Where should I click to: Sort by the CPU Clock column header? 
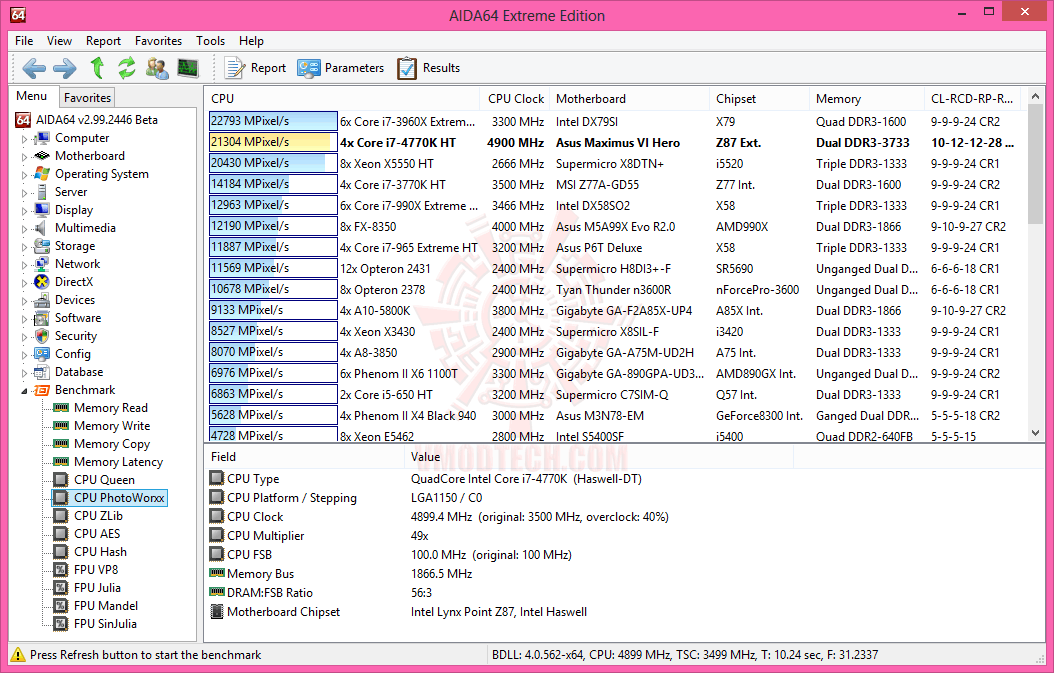tap(515, 98)
